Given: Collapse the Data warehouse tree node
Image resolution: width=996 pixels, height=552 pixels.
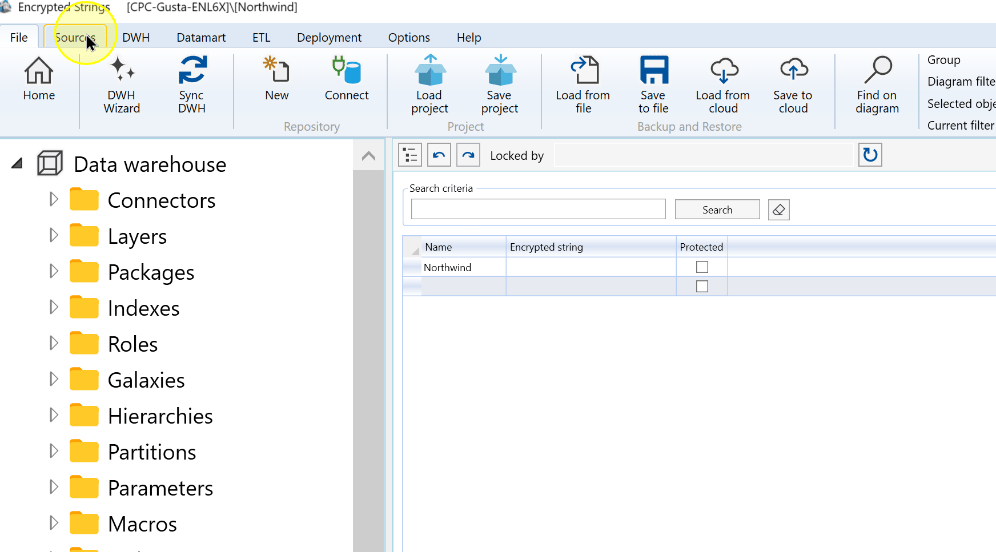Looking at the screenshot, I should [17, 164].
